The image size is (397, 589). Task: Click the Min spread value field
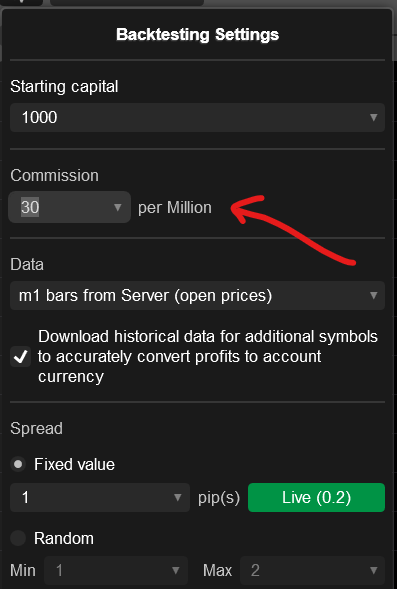click(x=116, y=571)
